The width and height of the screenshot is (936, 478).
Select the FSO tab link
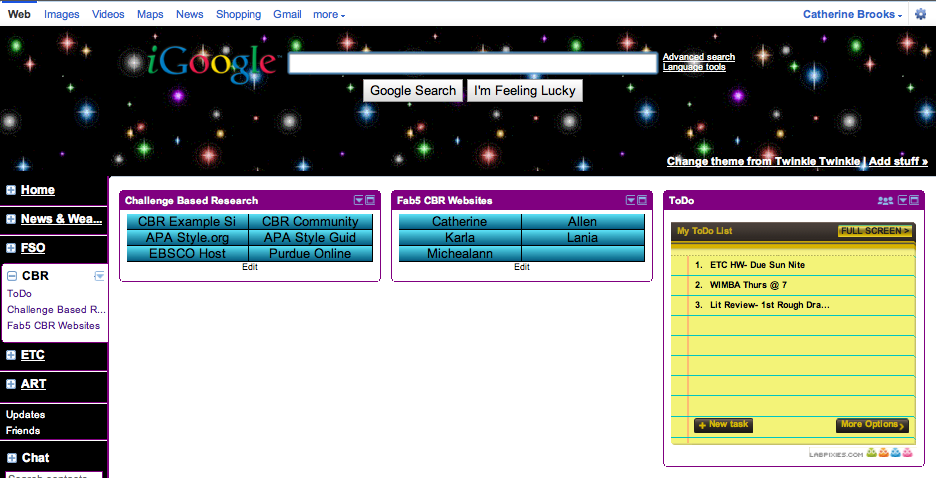point(33,248)
